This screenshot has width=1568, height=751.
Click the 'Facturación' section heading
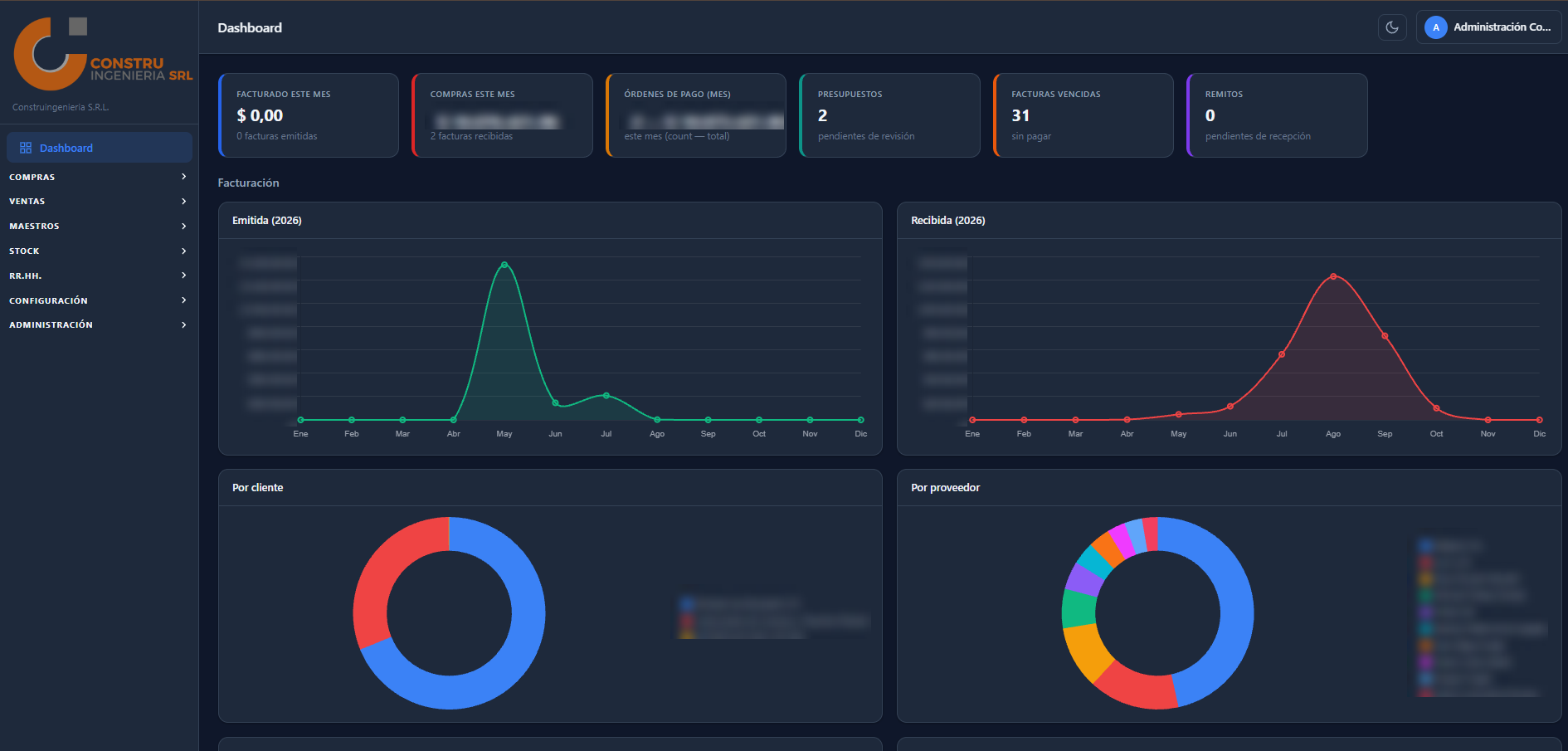tap(249, 183)
